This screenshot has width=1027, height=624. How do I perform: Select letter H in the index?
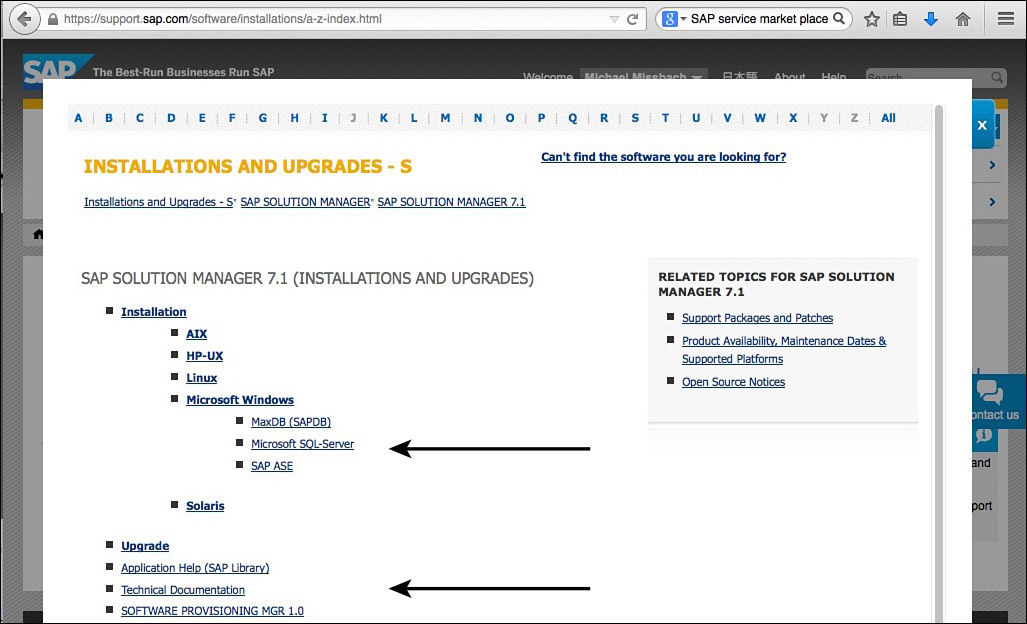click(294, 118)
